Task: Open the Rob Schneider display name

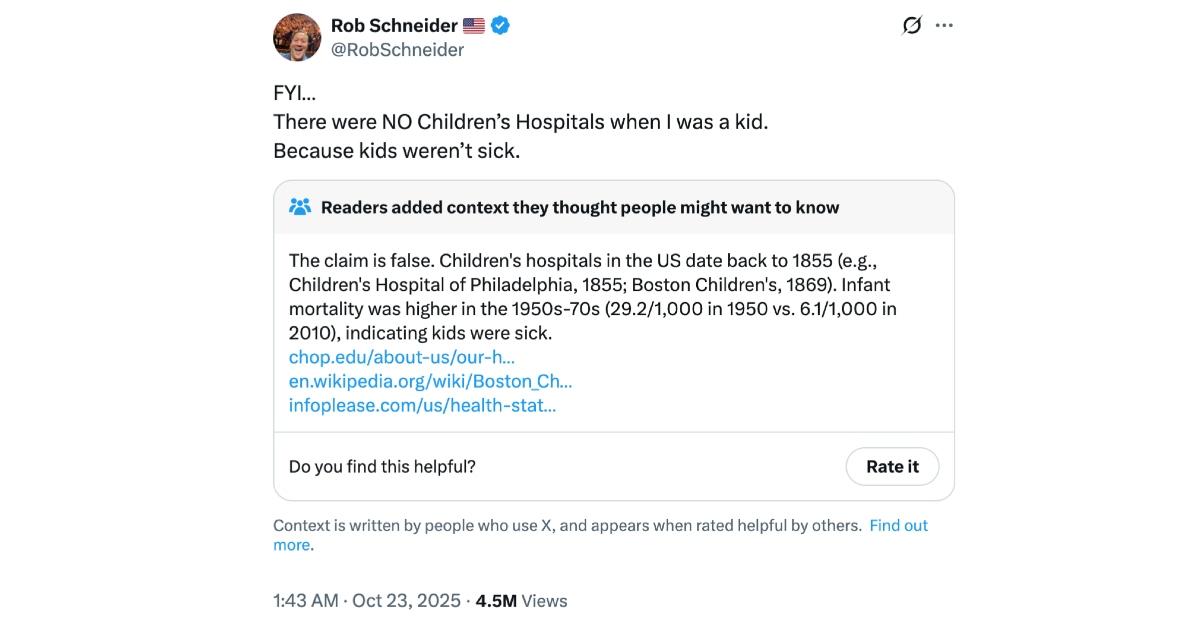Action: coord(393,26)
